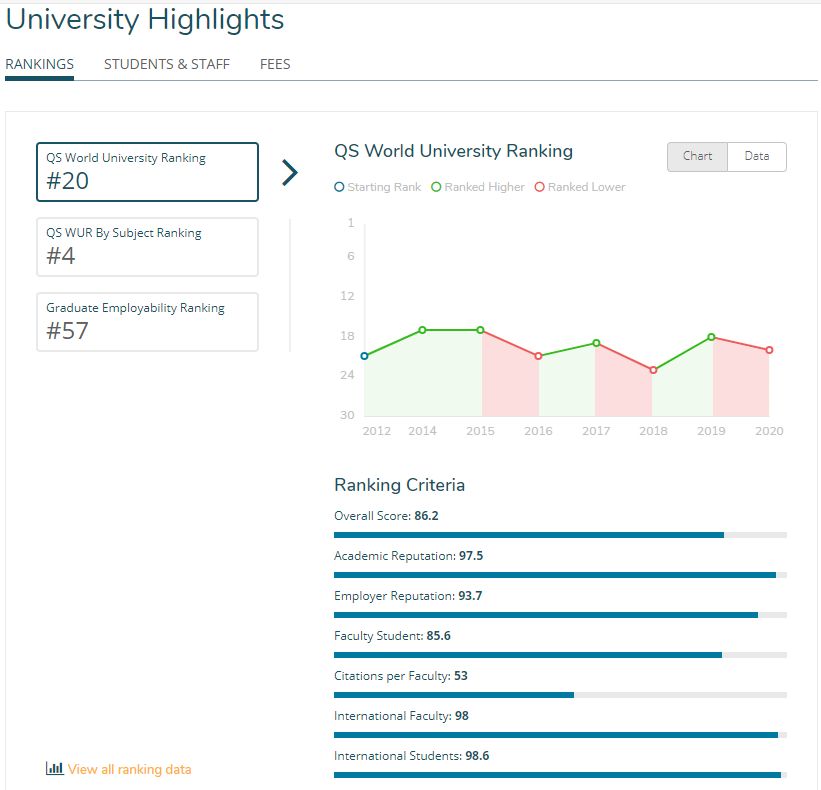Click the Citations per Faculty progress bar

point(560,695)
